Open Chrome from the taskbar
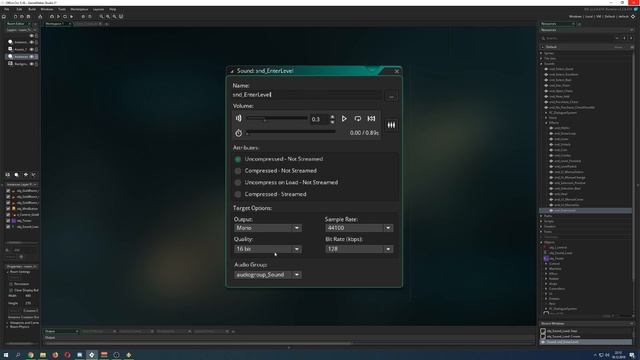The image size is (640, 360). click(31, 355)
